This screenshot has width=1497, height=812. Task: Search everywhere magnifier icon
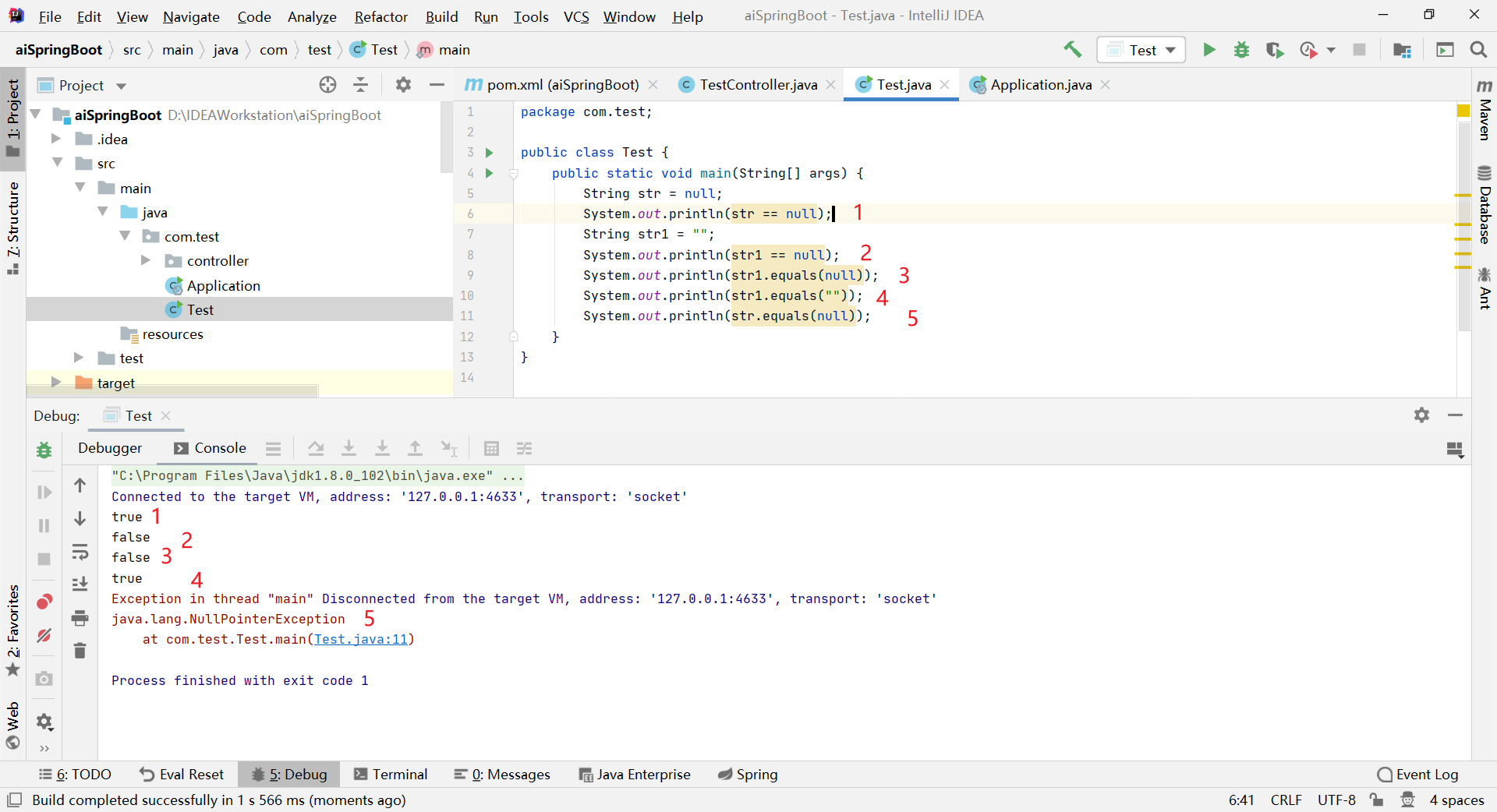point(1478,50)
